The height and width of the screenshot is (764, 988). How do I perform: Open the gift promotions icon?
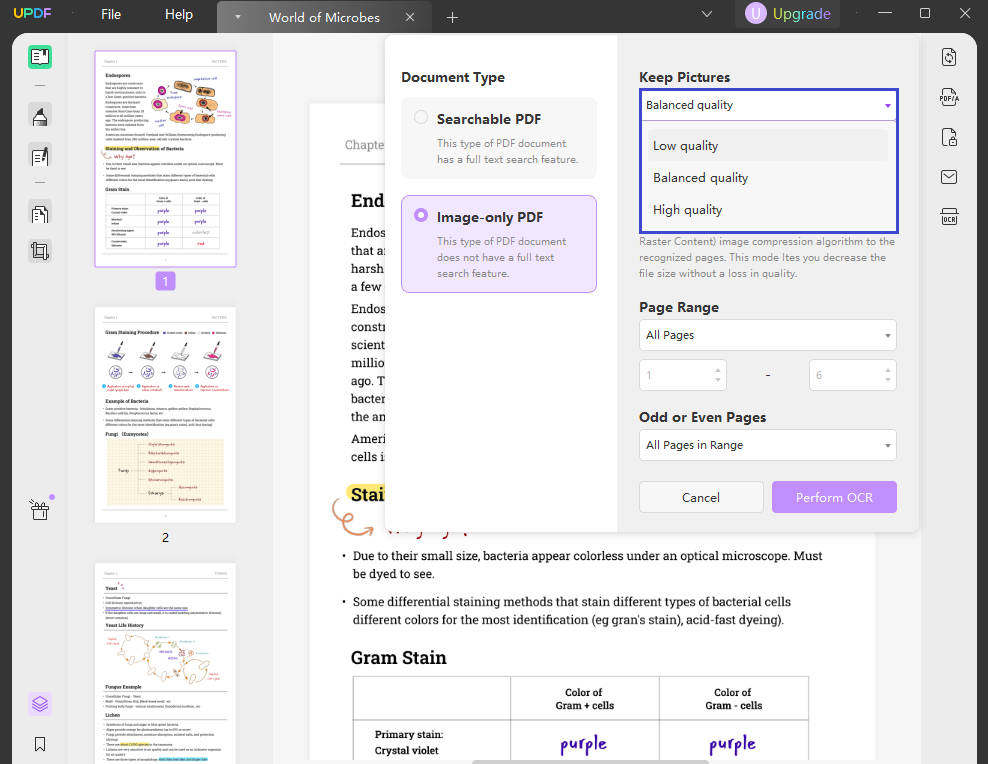tap(40, 510)
